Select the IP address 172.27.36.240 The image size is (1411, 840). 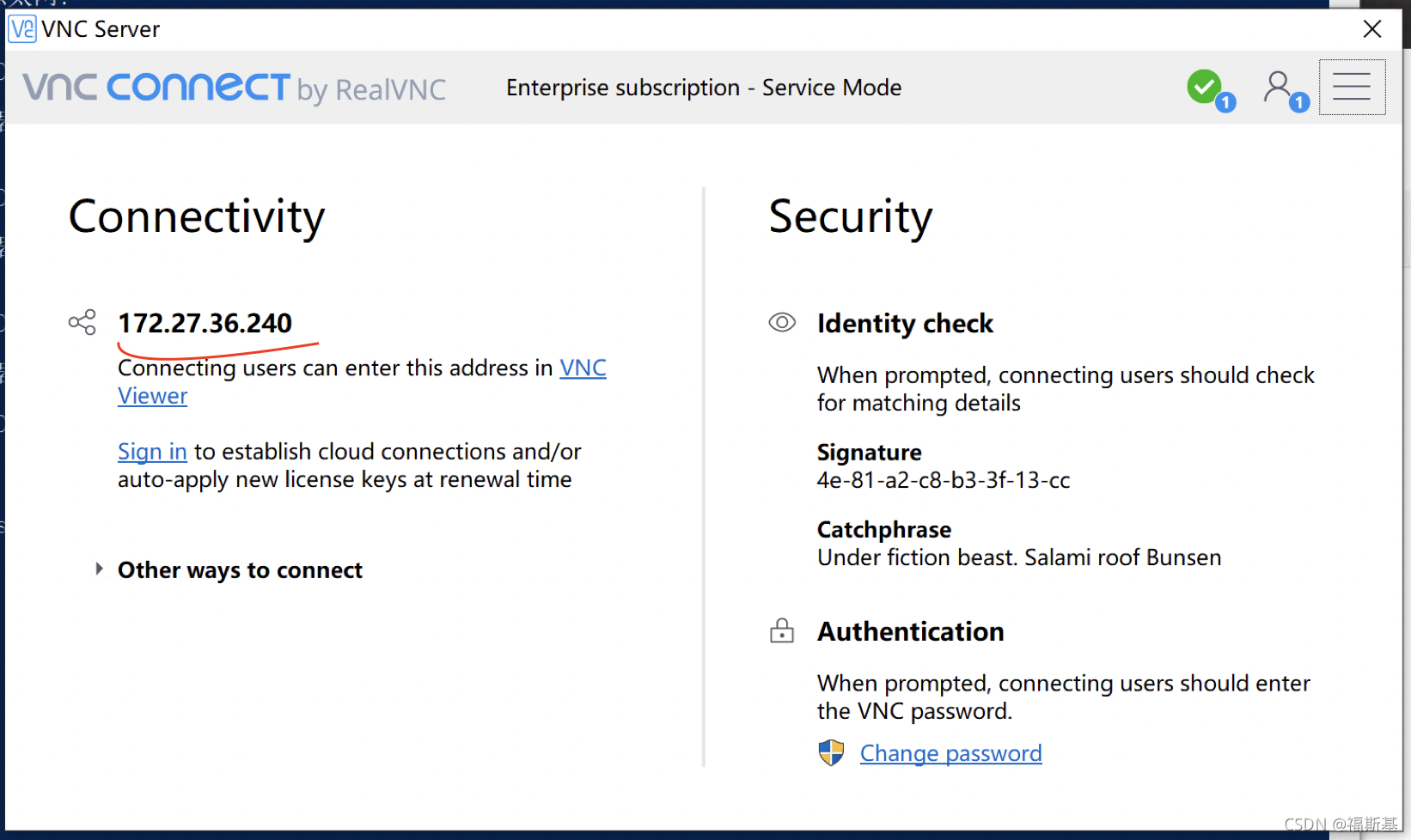point(205,323)
